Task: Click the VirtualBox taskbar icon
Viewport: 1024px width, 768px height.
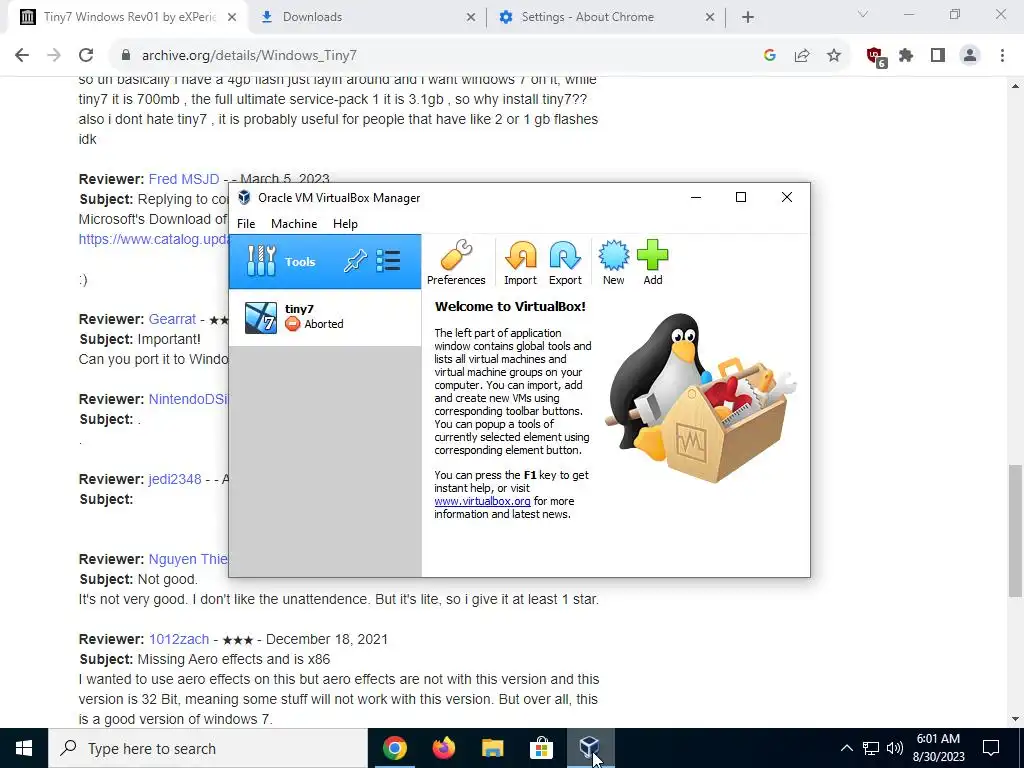Action: click(x=589, y=748)
